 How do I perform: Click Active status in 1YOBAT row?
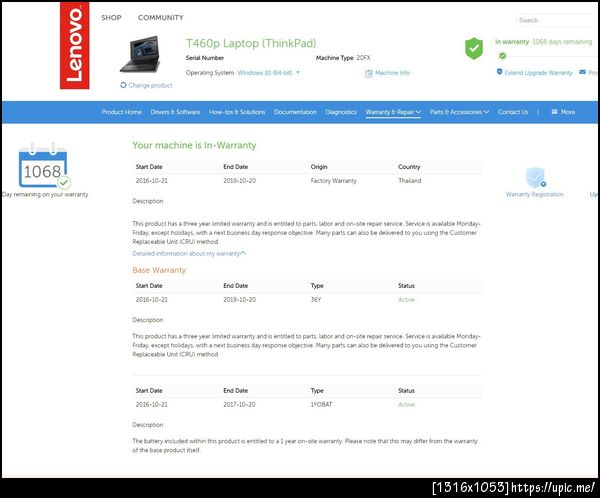point(406,405)
